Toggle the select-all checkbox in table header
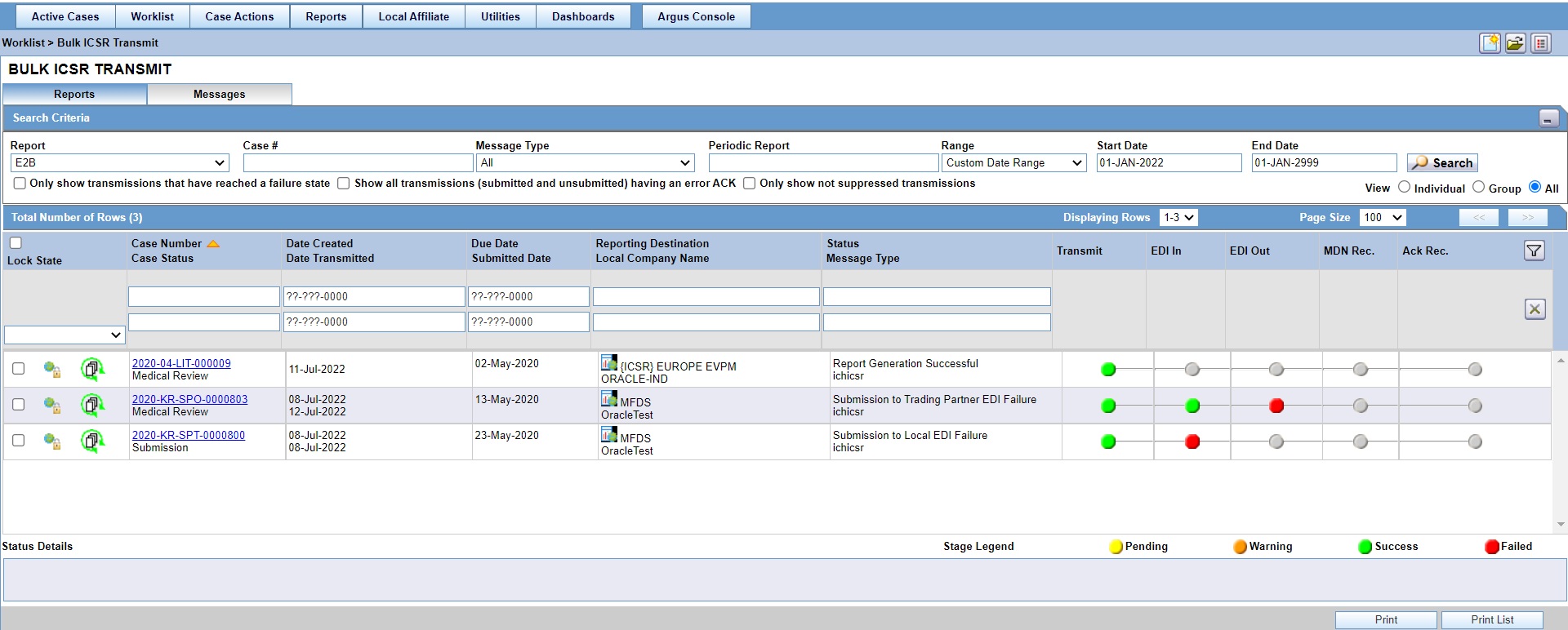 [x=16, y=243]
